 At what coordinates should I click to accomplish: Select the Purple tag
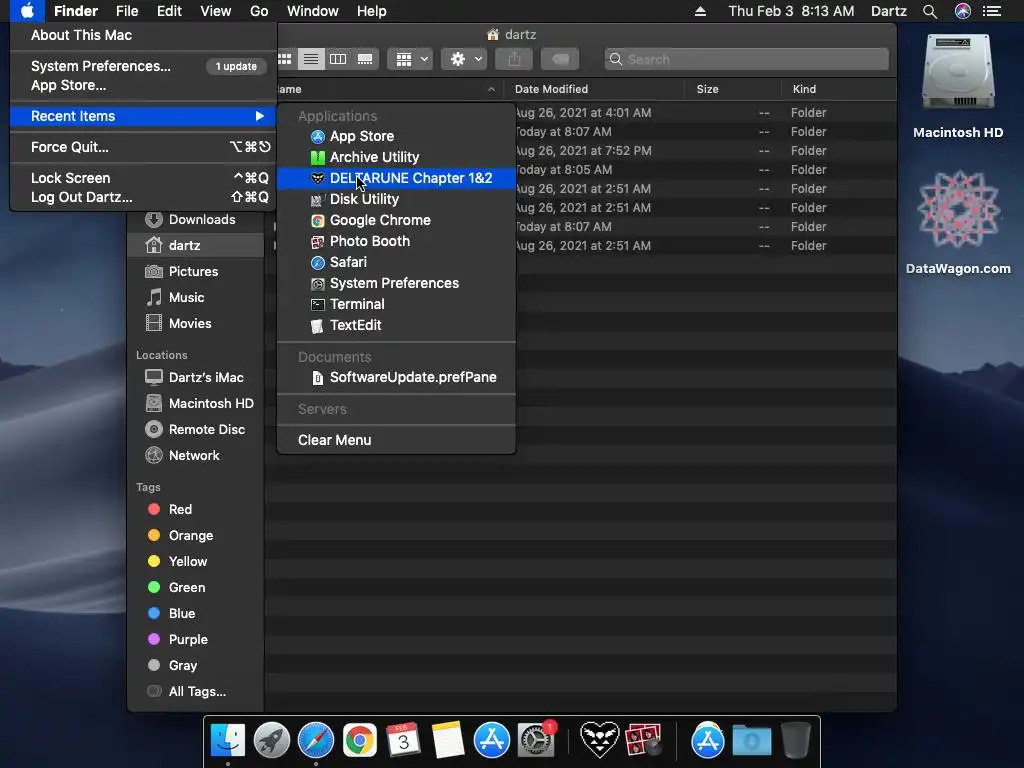click(x=197, y=639)
